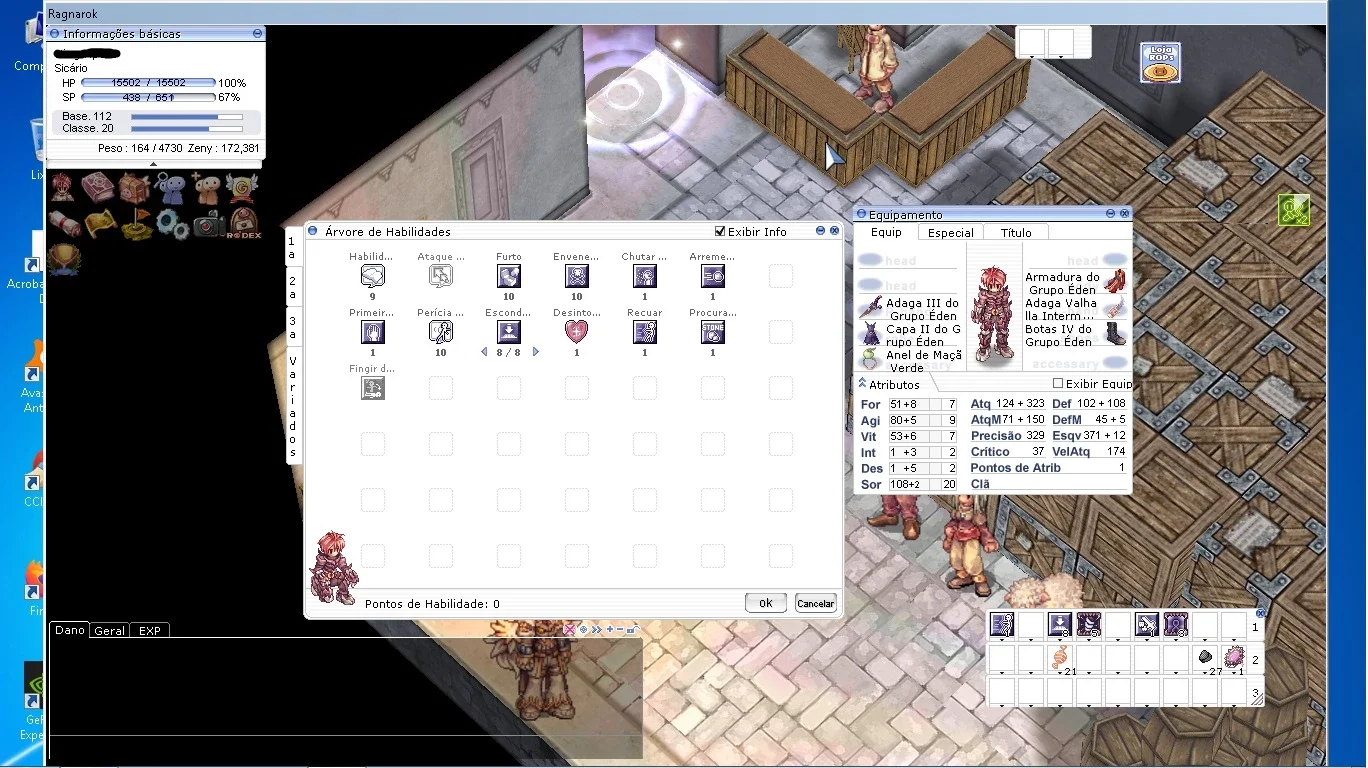The height and width of the screenshot is (768, 1368).
Task: Collapse basic info panel with up arrow
Action: pyautogui.click(x=153, y=163)
